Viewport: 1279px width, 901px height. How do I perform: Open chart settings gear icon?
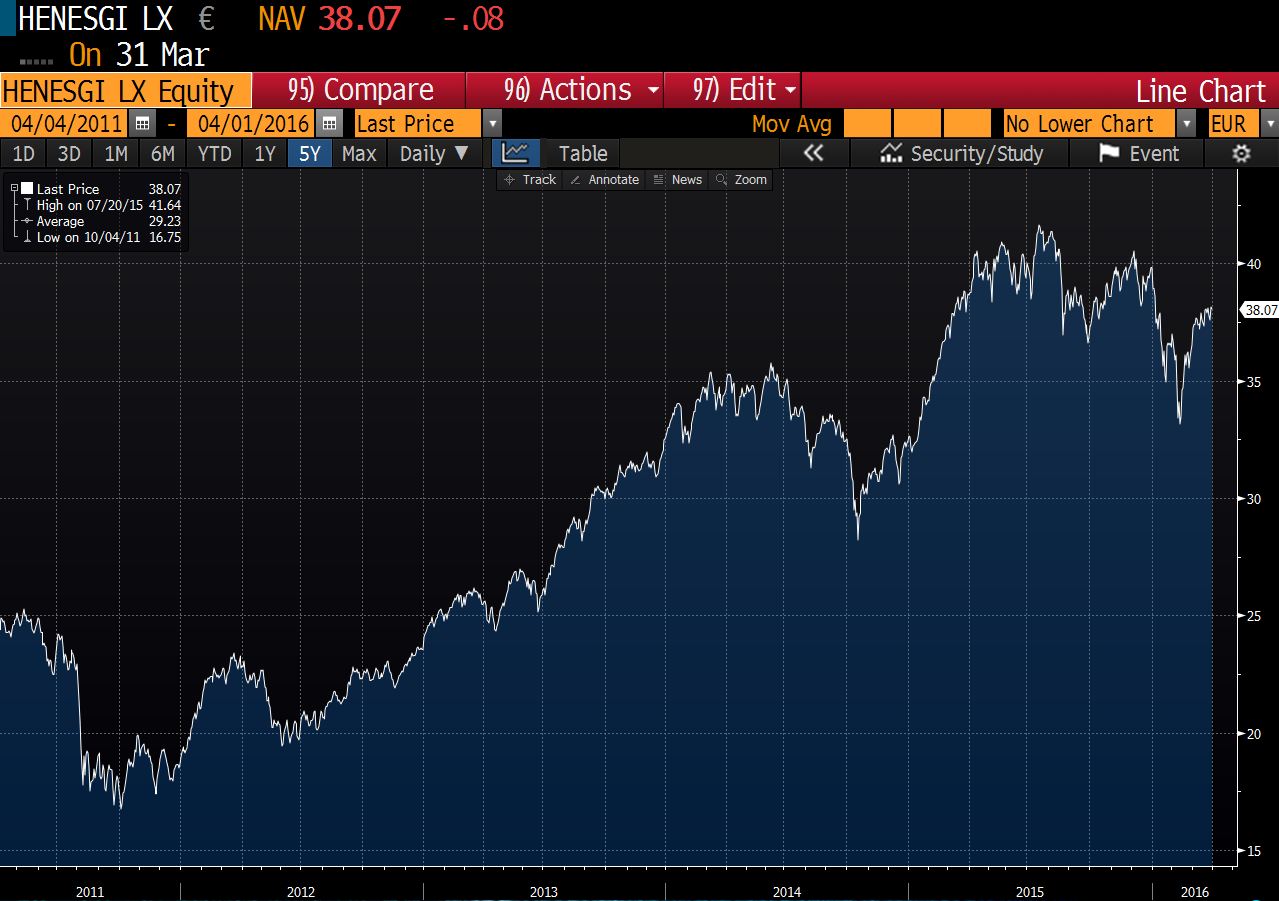coord(1241,153)
